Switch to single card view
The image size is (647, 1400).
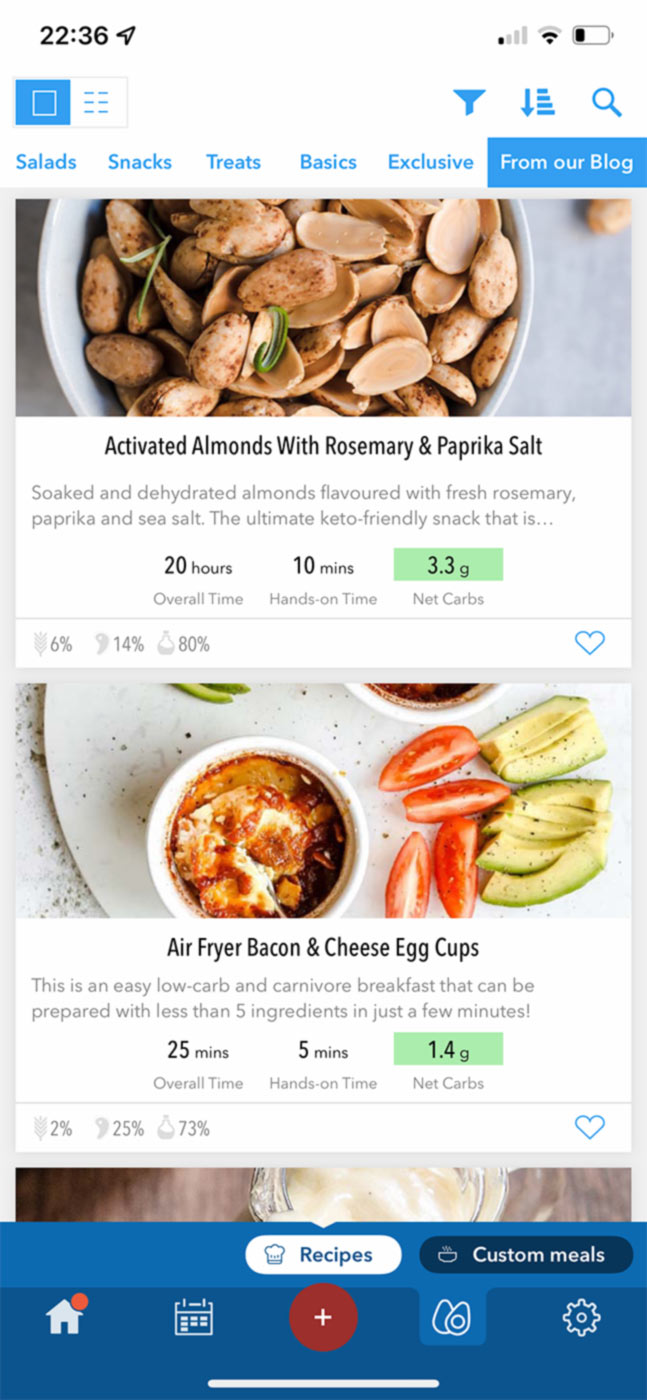(44, 102)
